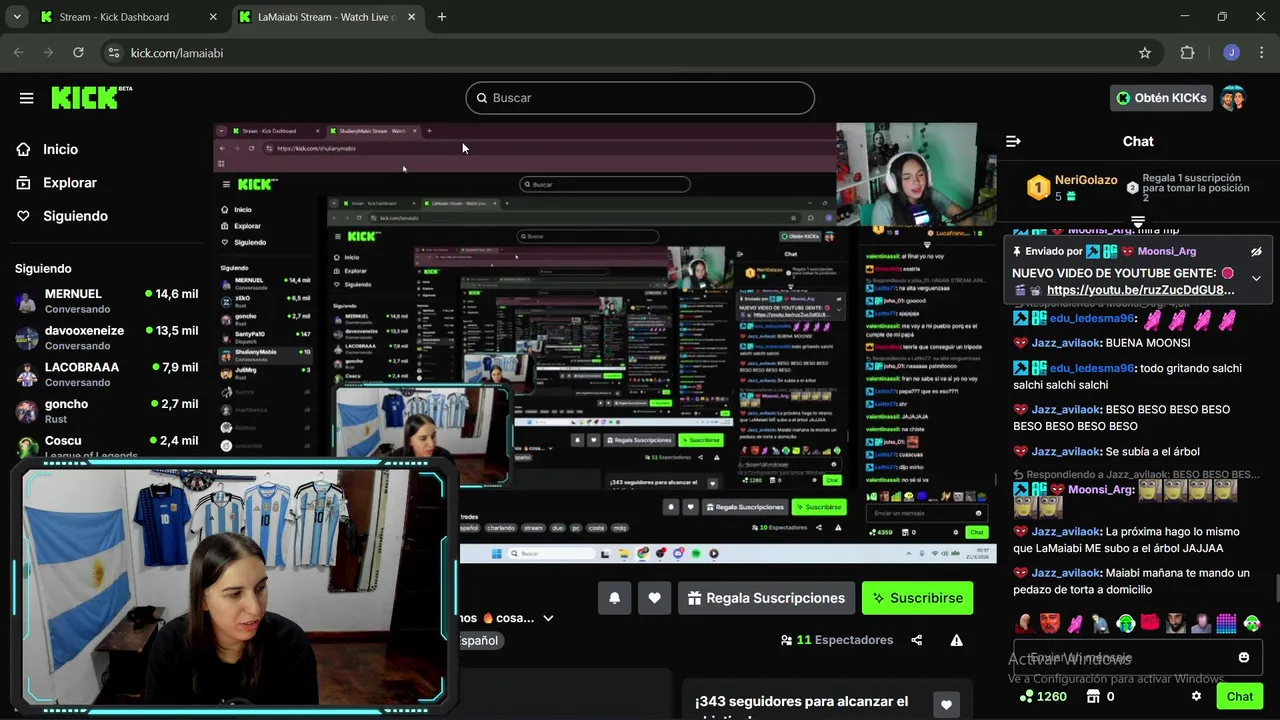Collapse the chat panel with the arrow-lines icon
The height and width of the screenshot is (720, 1280).
coord(1013,141)
